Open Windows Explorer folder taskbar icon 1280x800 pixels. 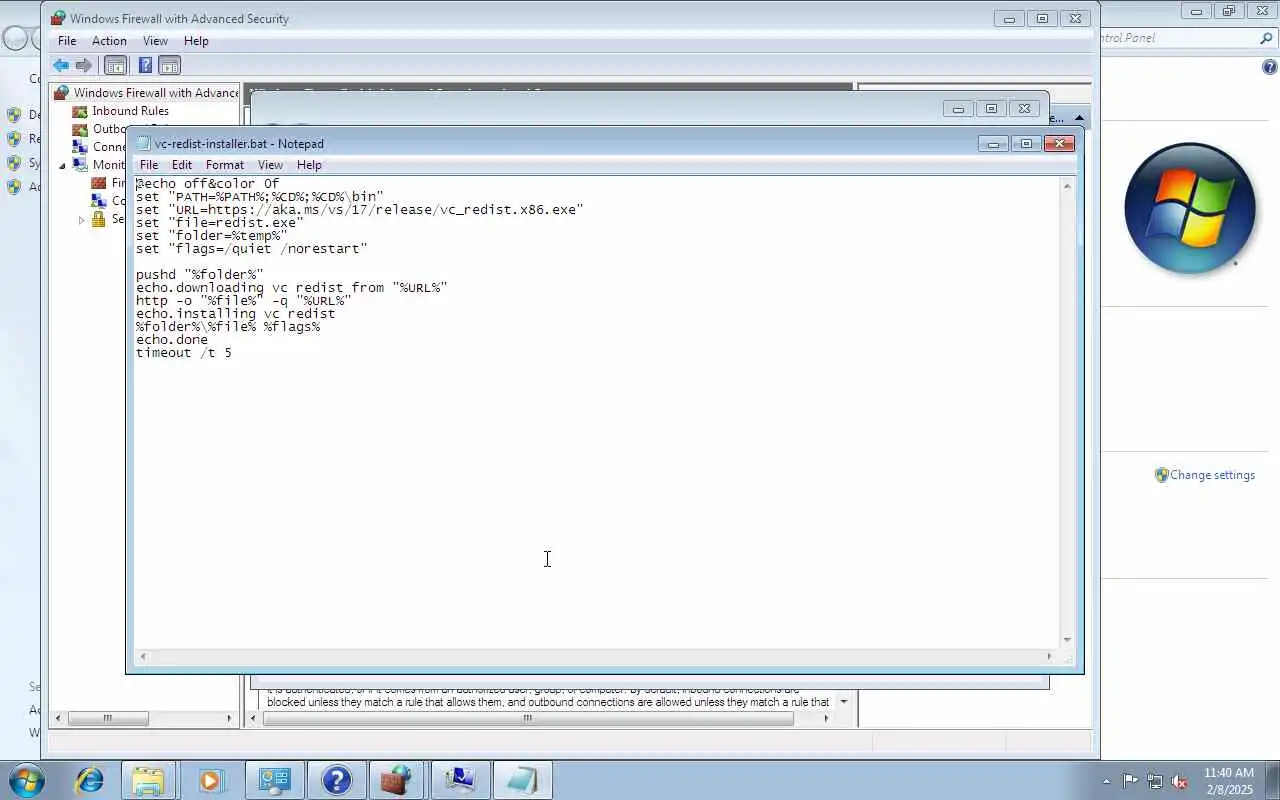point(148,780)
